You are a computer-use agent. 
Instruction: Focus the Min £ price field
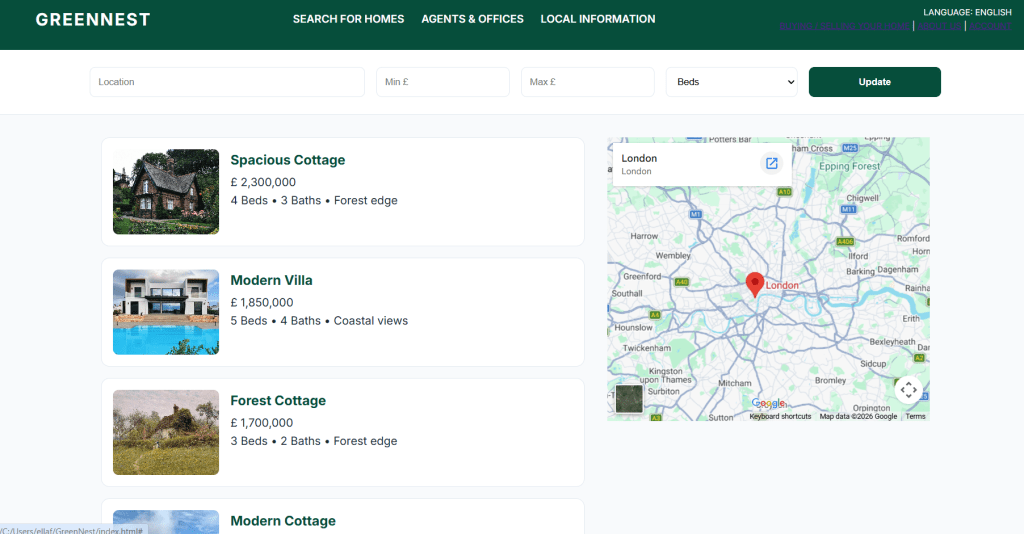(443, 82)
